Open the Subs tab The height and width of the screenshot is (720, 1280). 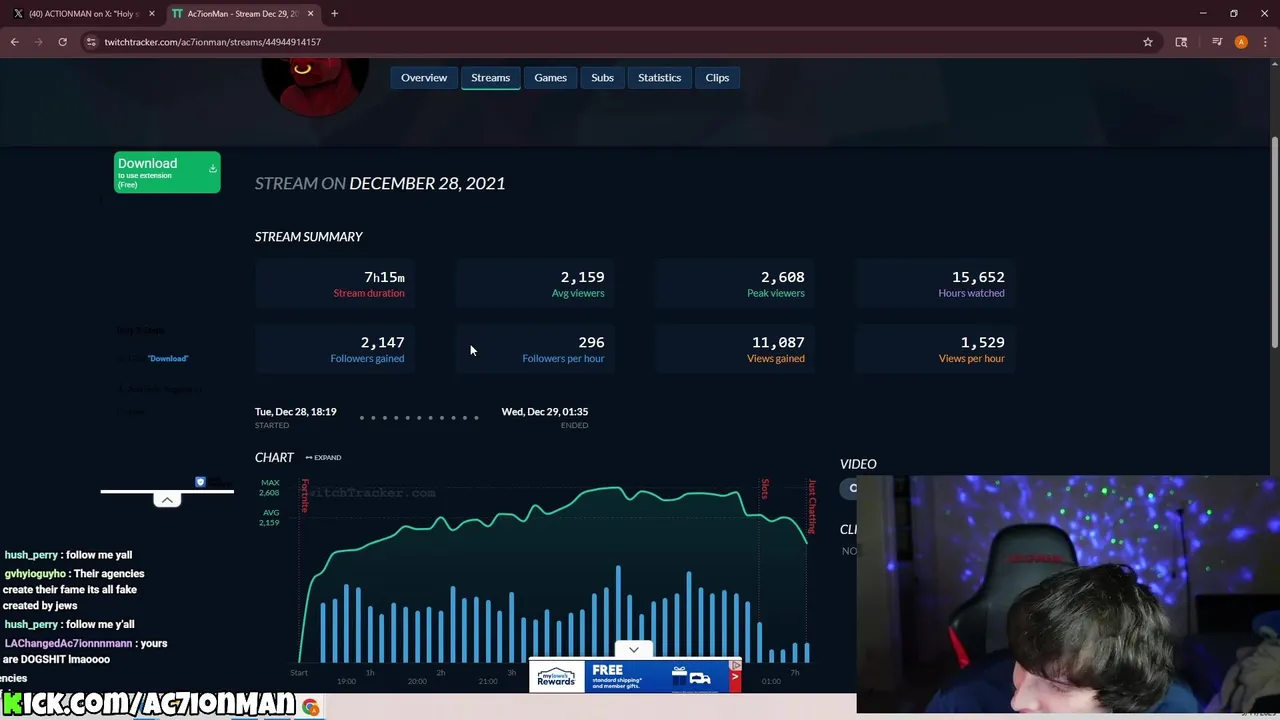coord(602,77)
